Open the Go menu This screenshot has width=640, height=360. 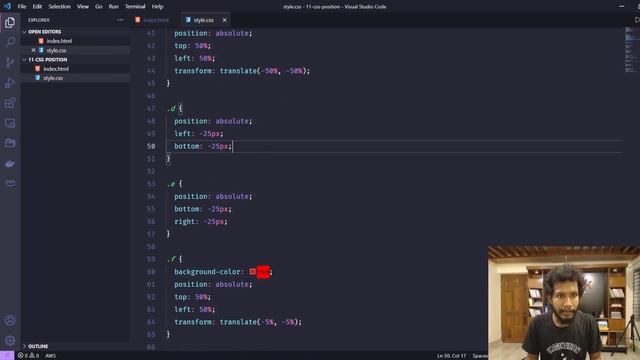coord(99,7)
